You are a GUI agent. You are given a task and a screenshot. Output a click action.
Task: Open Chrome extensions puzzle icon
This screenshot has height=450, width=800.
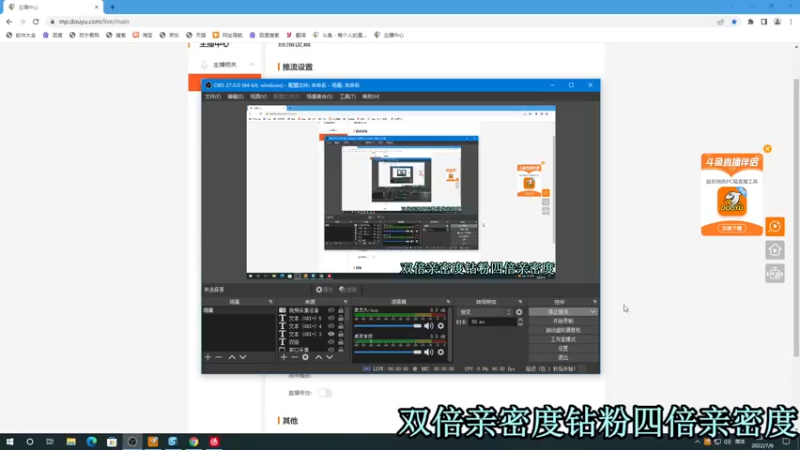tap(751, 21)
